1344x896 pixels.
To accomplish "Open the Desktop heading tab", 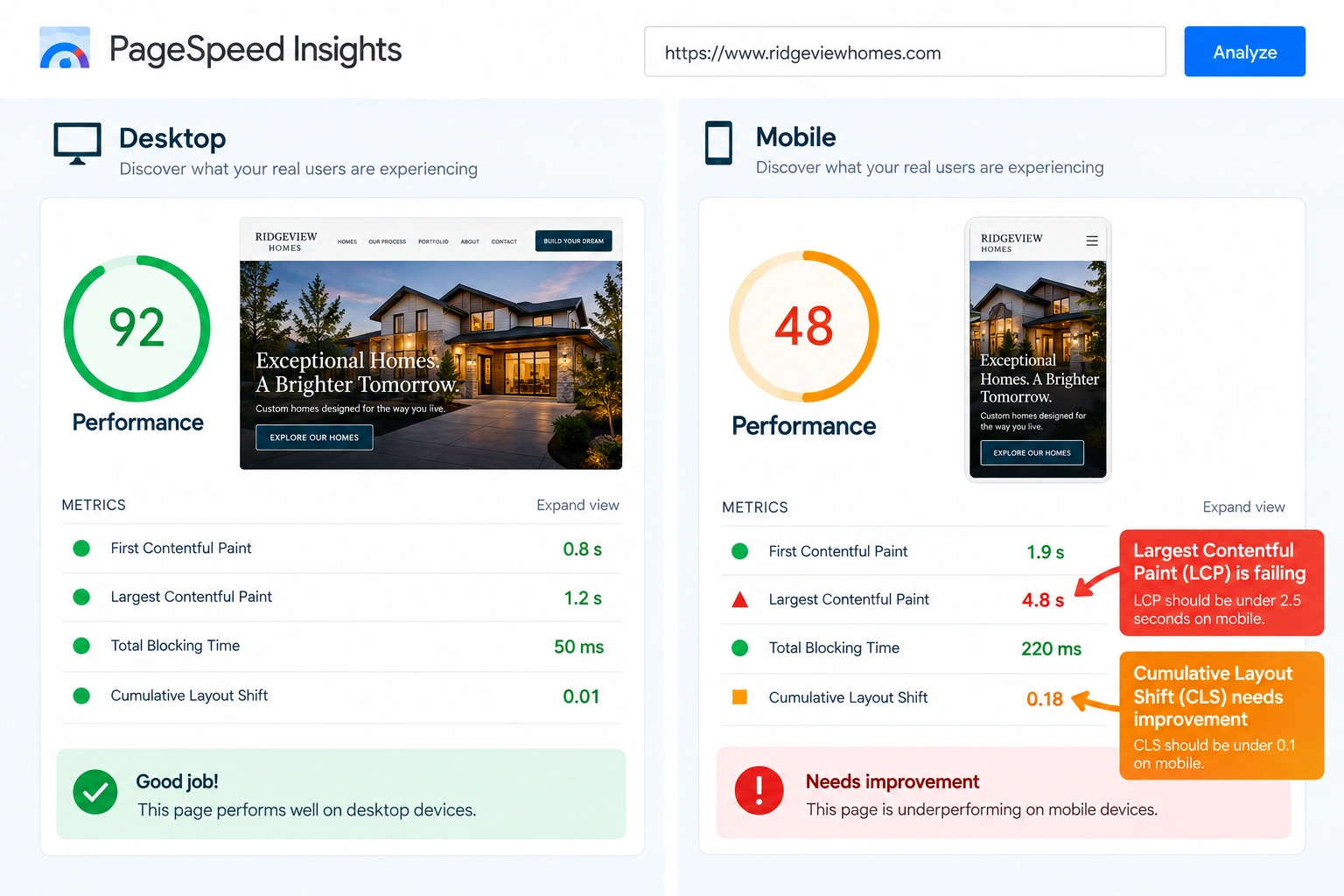I will coord(172,138).
